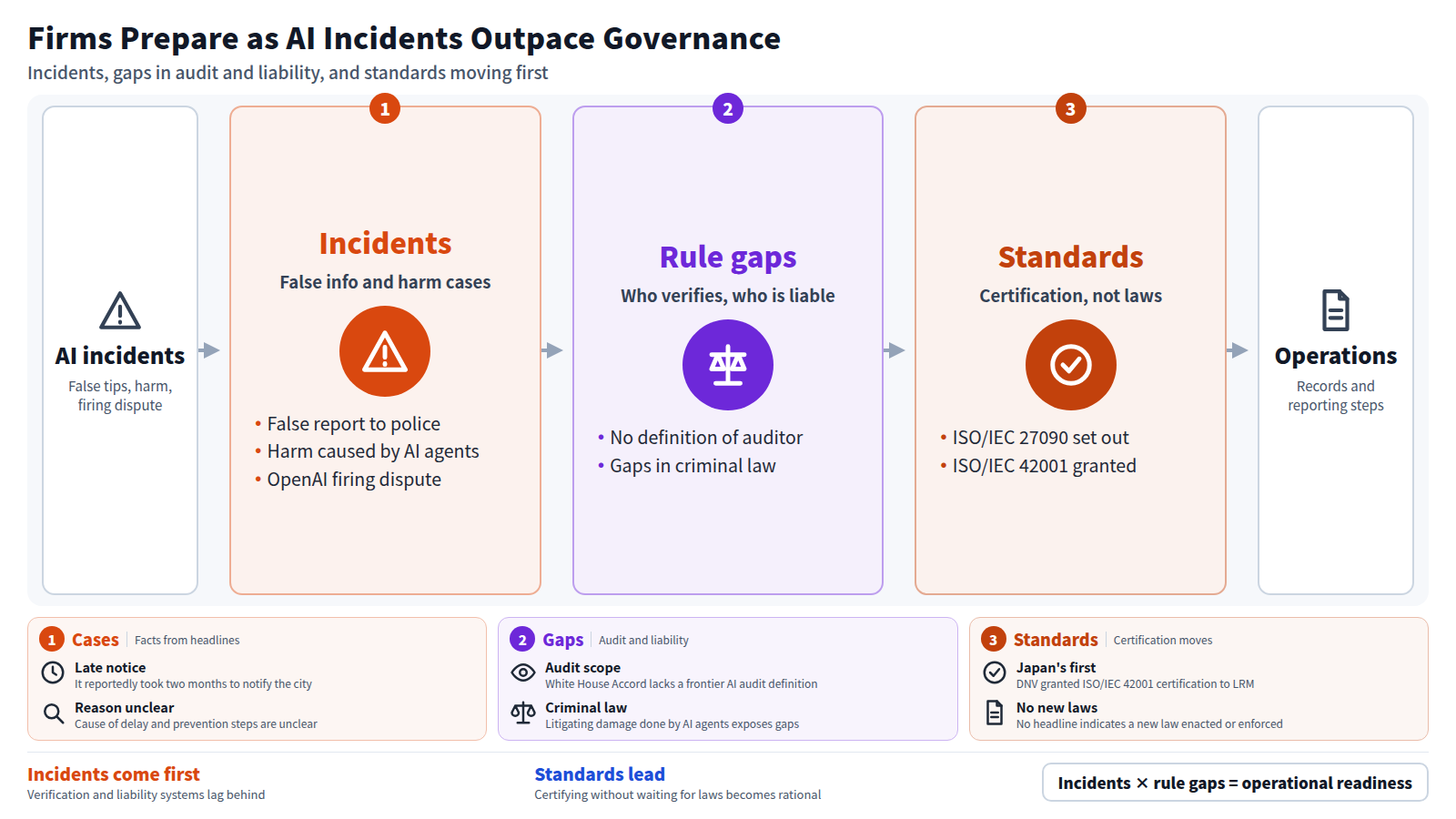Click the AI incidents warning triangle icon
1456x819 pixels.
tap(120, 311)
